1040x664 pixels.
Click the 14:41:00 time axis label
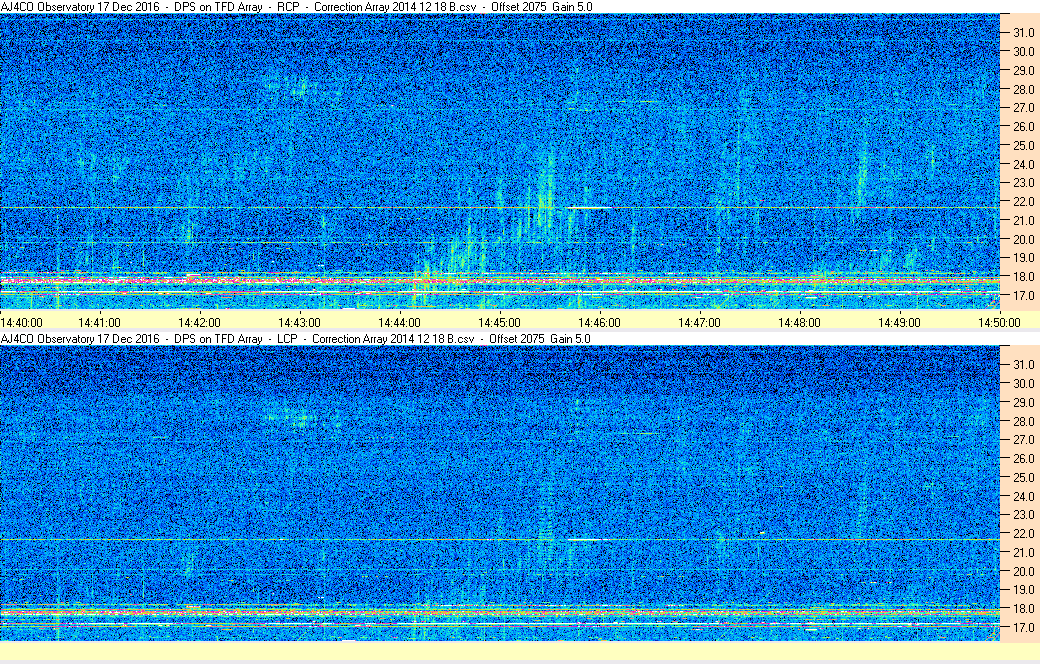pyautogui.click(x=99, y=323)
